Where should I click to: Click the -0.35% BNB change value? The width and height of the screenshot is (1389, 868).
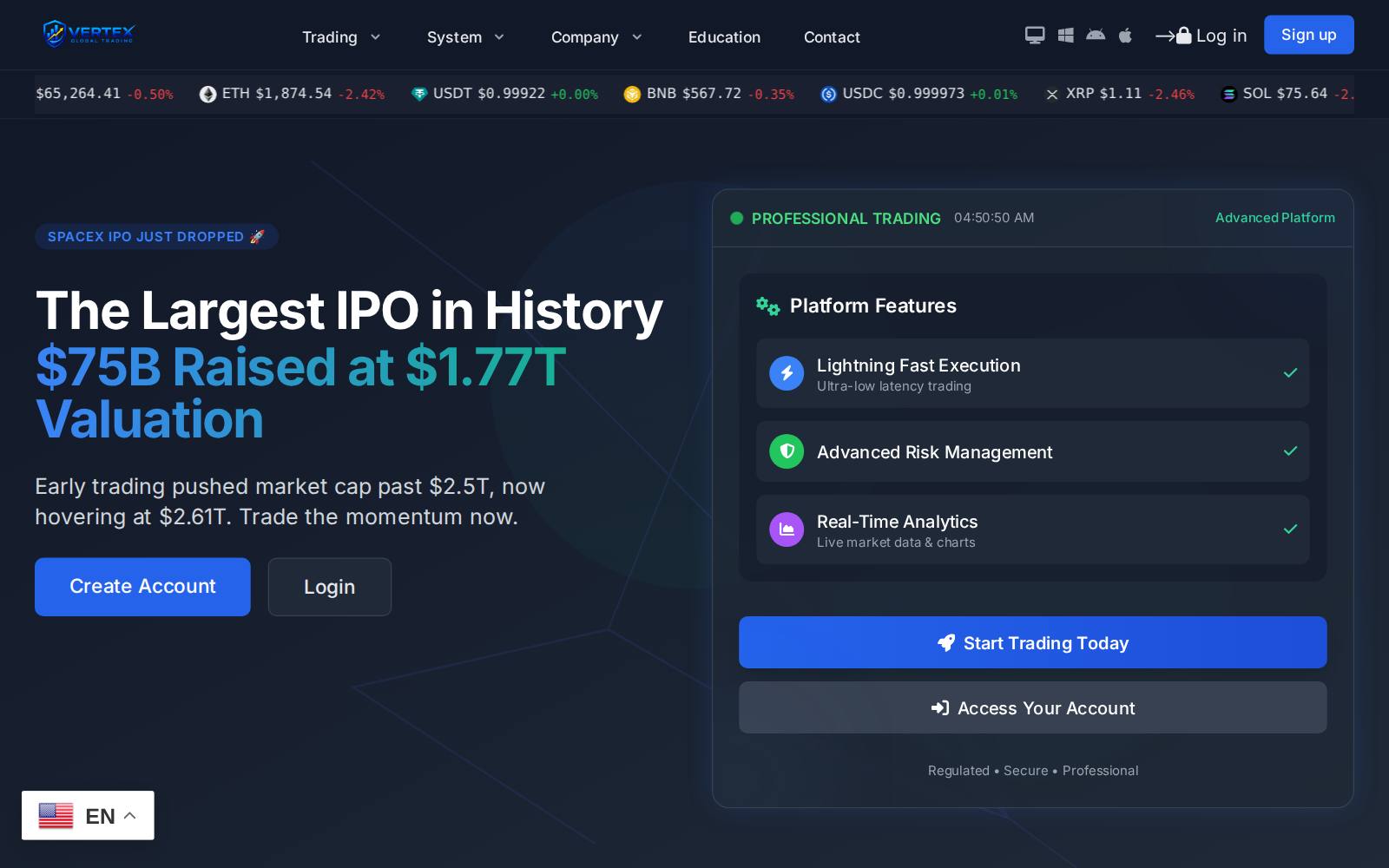(x=771, y=95)
